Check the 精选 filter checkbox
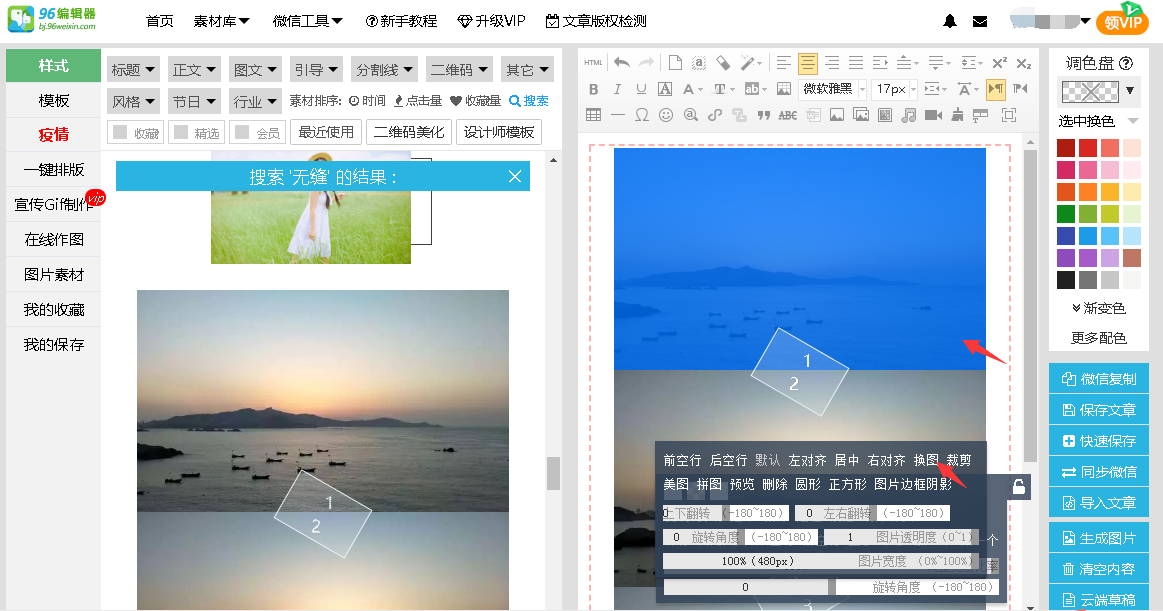Viewport: 1163px width, 611px height. pos(180,132)
